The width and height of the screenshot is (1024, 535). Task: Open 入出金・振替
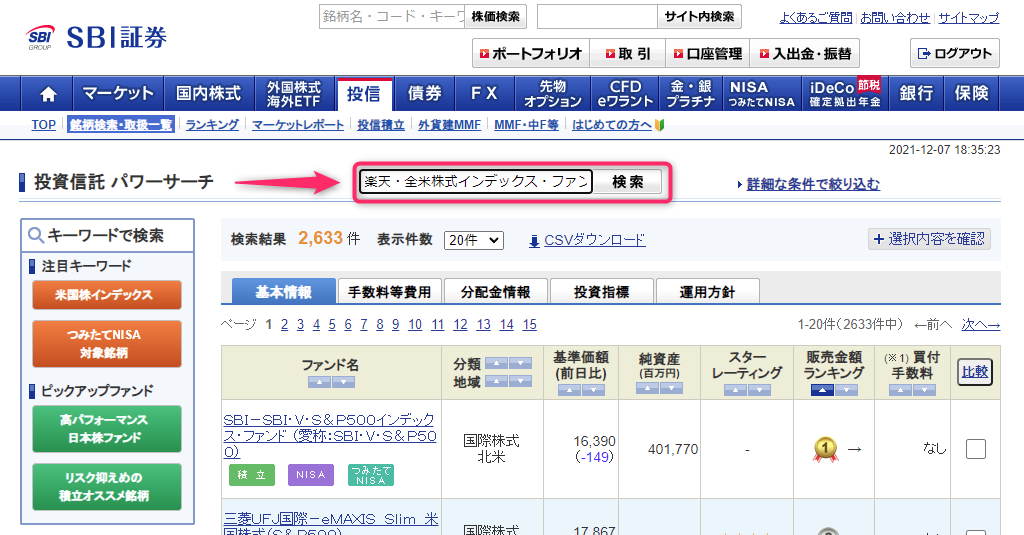click(805, 54)
